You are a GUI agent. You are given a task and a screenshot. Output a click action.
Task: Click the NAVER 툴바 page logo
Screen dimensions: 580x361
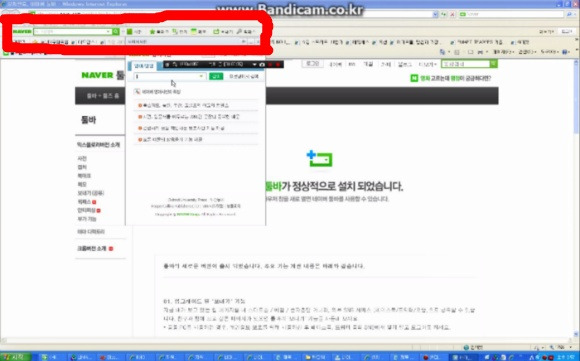coord(103,75)
